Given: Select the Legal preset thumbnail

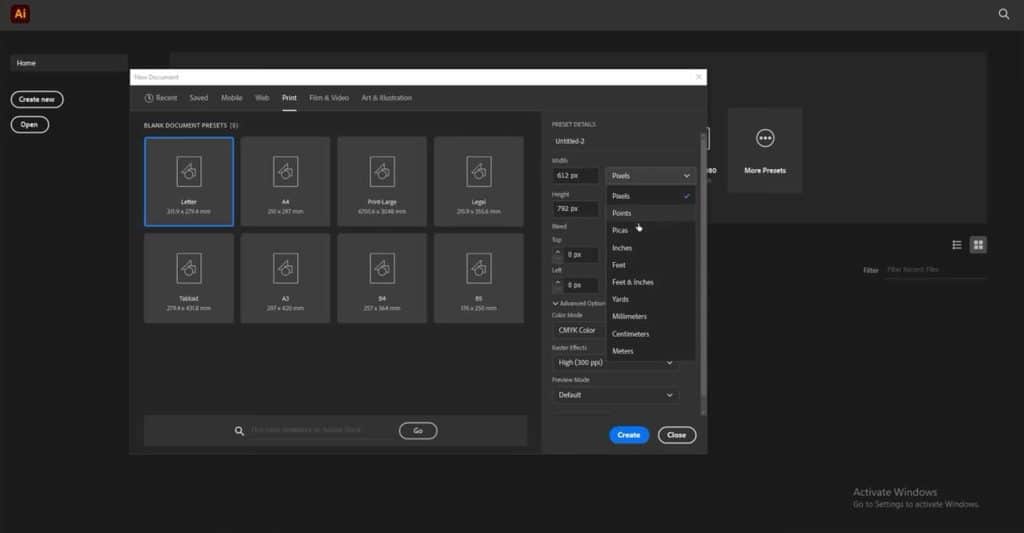Looking at the screenshot, I should tap(479, 182).
